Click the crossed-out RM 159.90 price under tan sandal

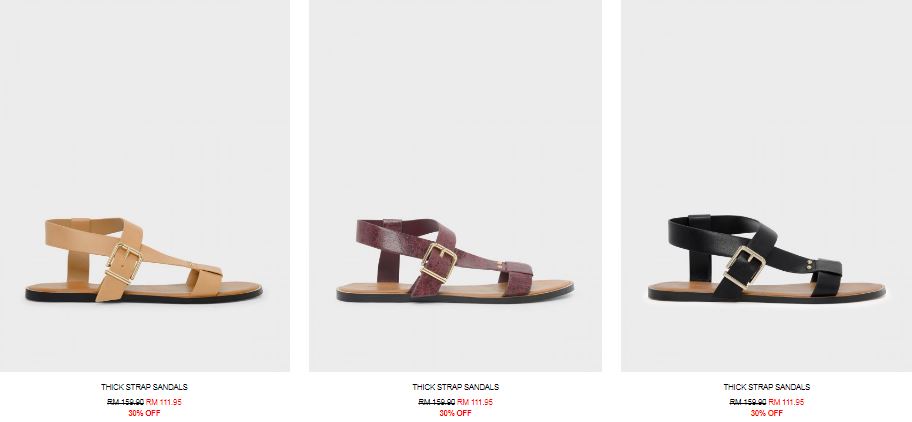click(x=125, y=402)
